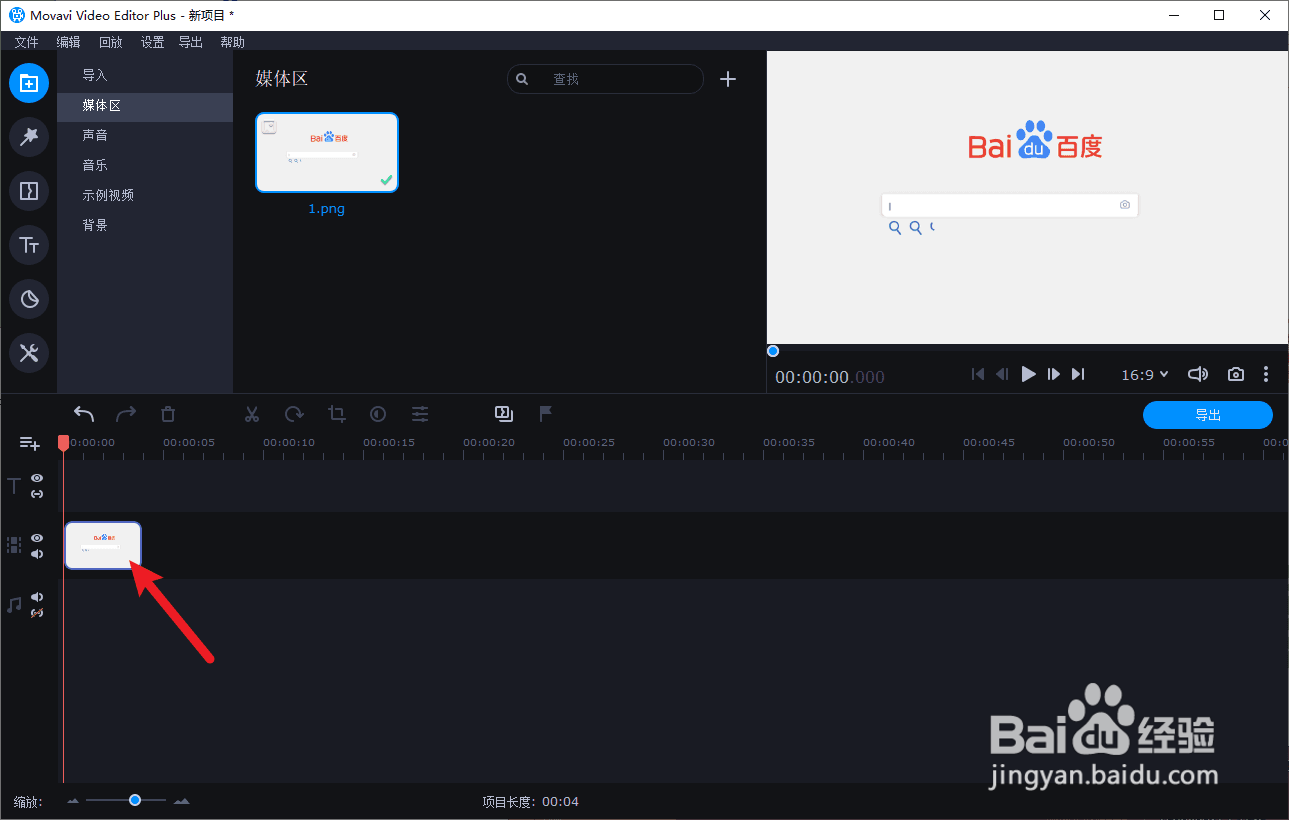Open the 编辑 menu
Screen dimensions: 1289x820
pyautogui.click(x=69, y=42)
